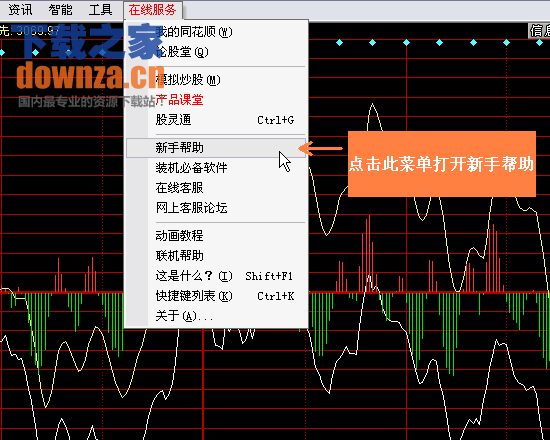The width and height of the screenshot is (550, 440).
Task: Open 快捷键列表 (K) menu entry
Action: 216,296
